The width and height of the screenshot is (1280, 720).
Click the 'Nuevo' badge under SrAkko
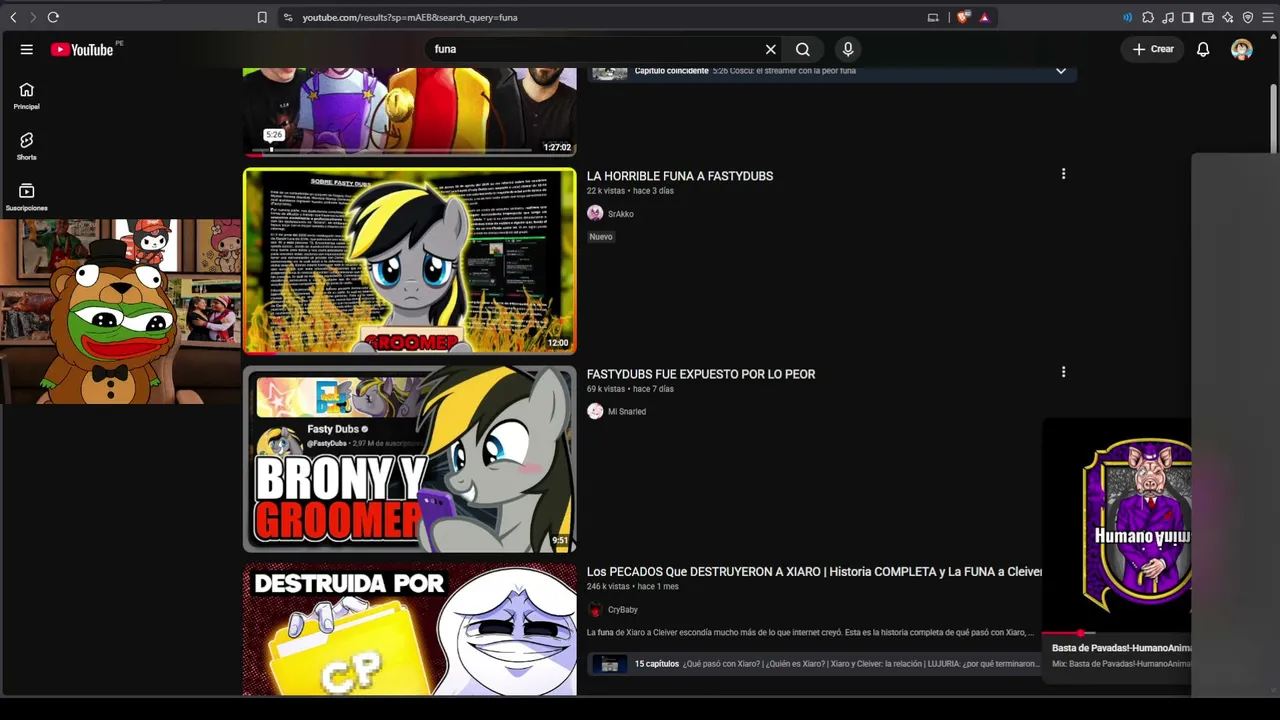[601, 237]
